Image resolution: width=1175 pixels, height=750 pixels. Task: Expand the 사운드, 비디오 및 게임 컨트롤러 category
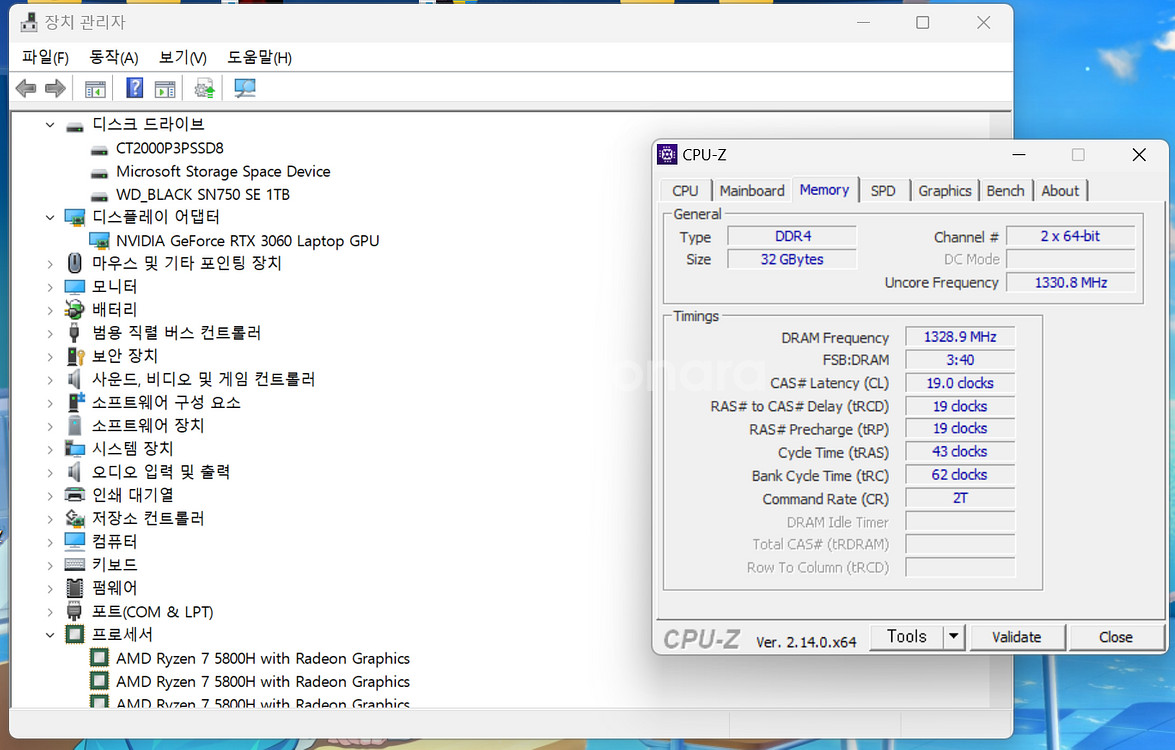pyautogui.click(x=49, y=380)
